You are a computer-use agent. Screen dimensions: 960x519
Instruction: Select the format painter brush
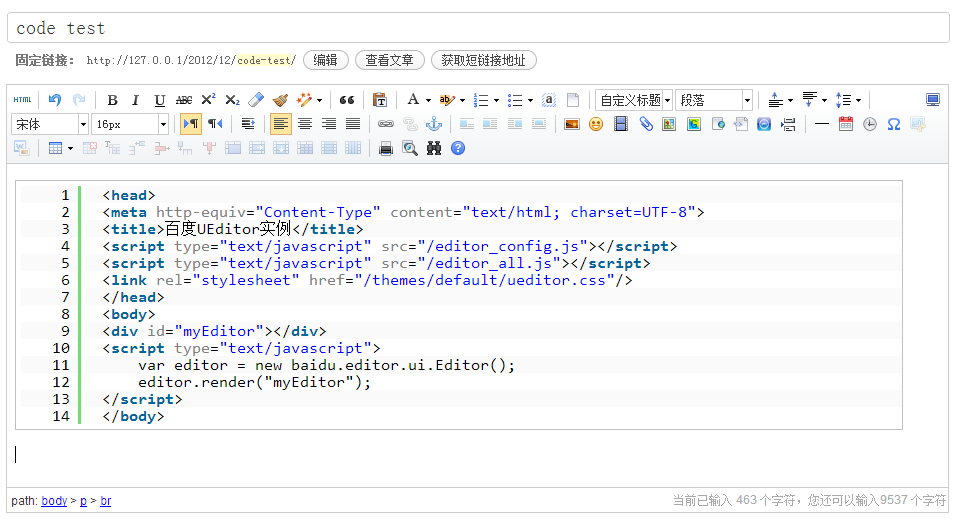(x=280, y=100)
